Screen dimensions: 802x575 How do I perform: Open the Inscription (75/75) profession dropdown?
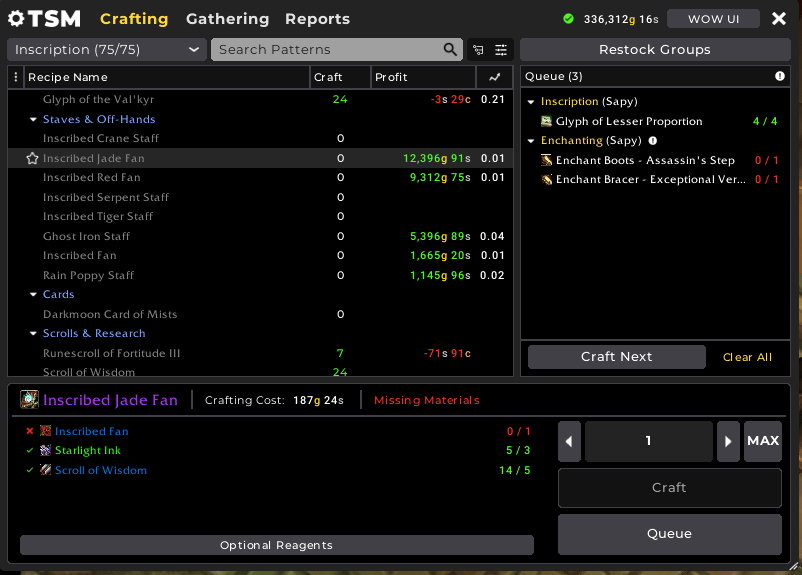(x=107, y=50)
